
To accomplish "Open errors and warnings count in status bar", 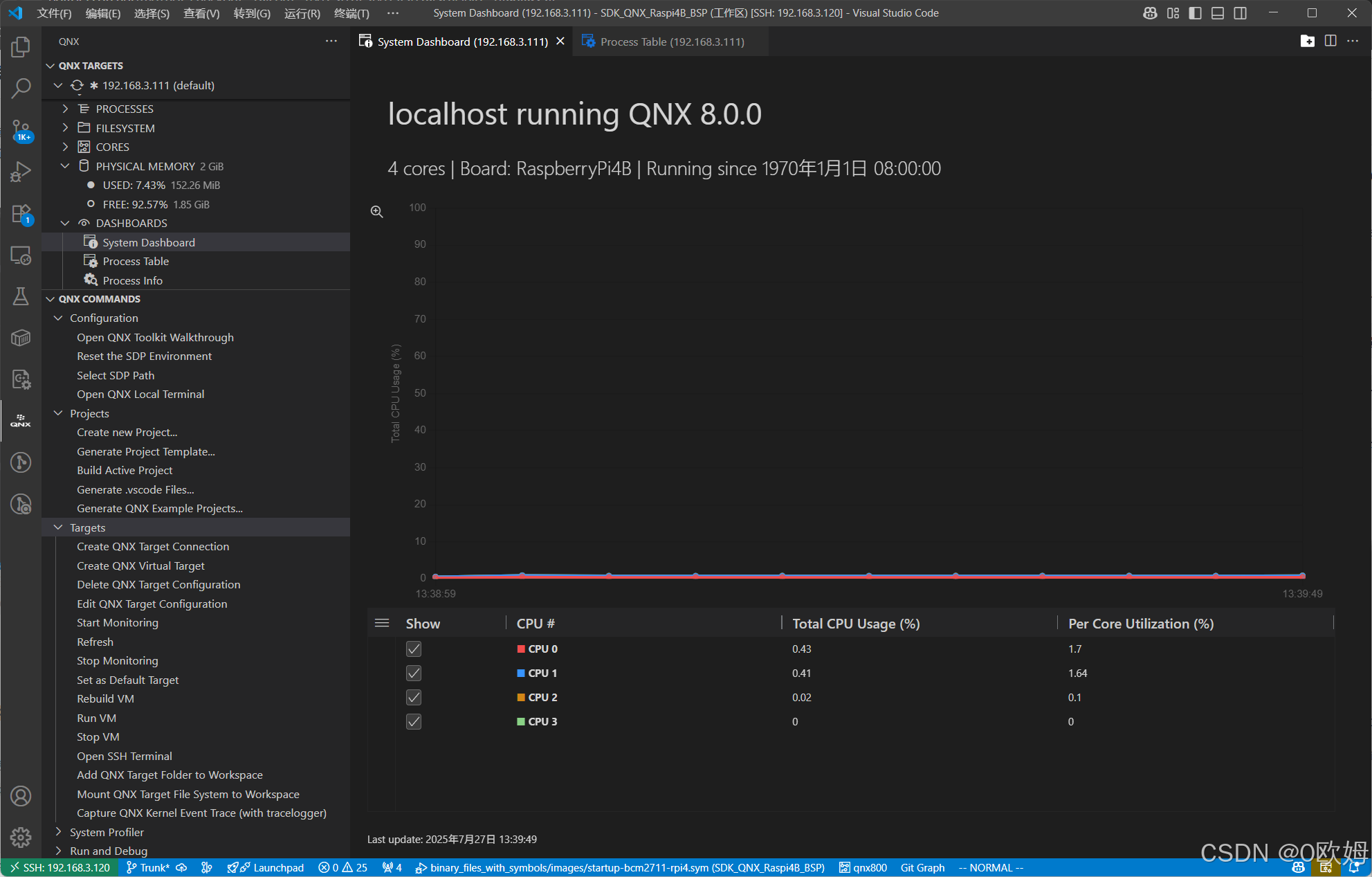I will point(342,867).
